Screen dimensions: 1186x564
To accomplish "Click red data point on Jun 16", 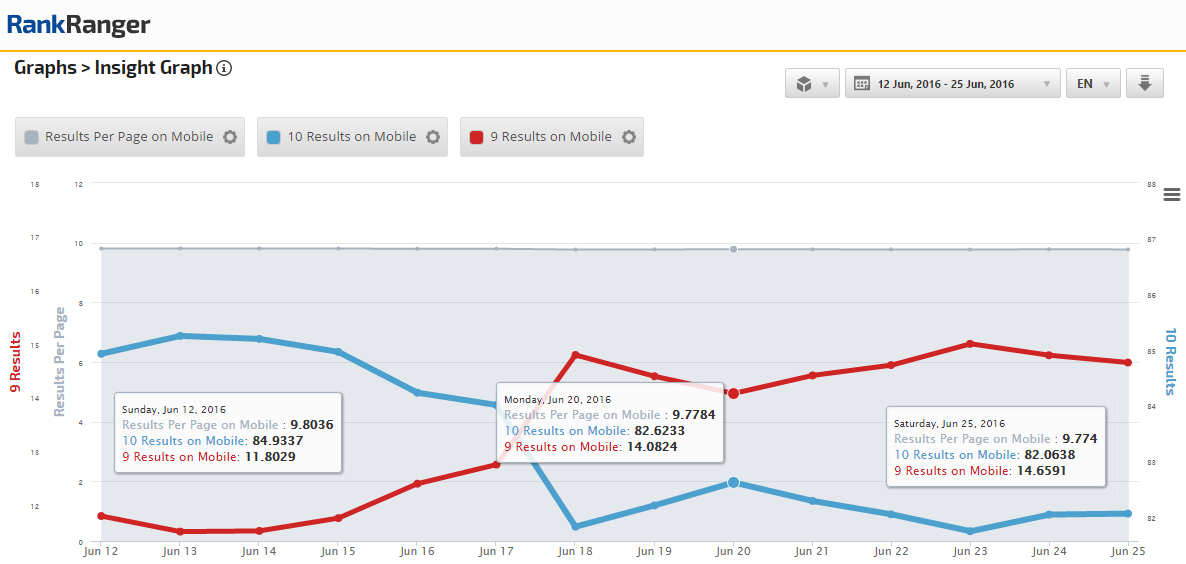I will tap(418, 483).
